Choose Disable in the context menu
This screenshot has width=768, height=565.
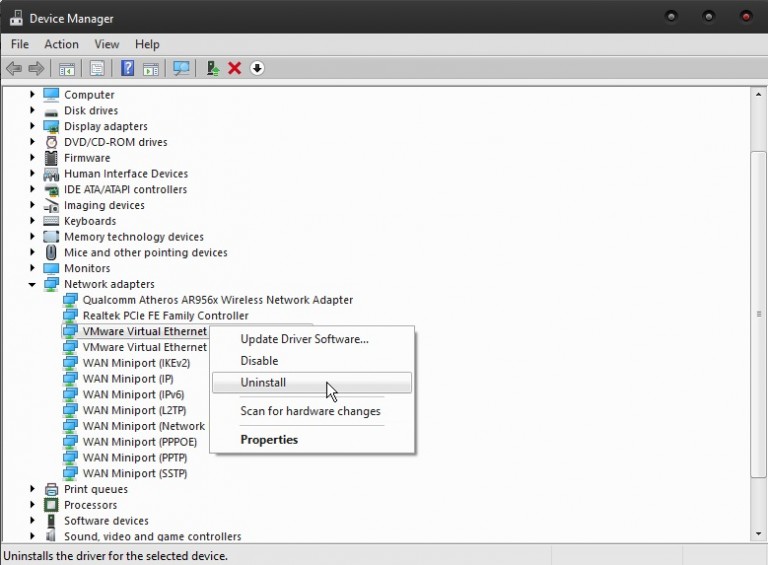pos(259,361)
